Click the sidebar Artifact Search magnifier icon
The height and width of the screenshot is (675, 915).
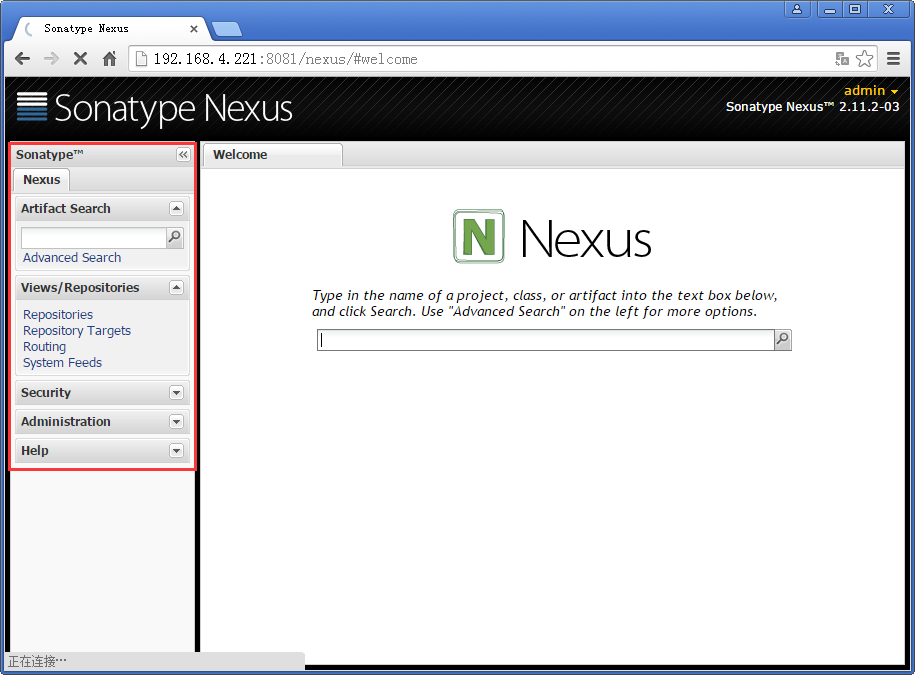pyautogui.click(x=174, y=237)
